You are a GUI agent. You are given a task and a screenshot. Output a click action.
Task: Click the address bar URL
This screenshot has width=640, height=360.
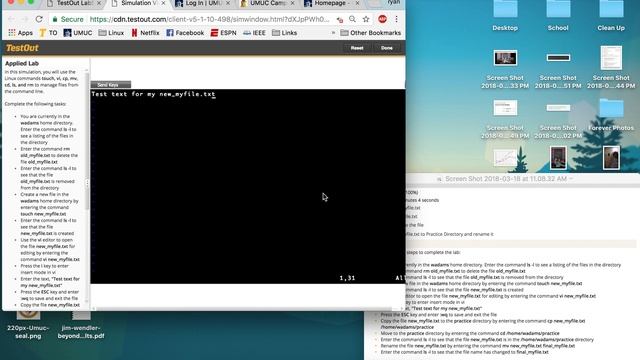pyautogui.click(x=209, y=19)
